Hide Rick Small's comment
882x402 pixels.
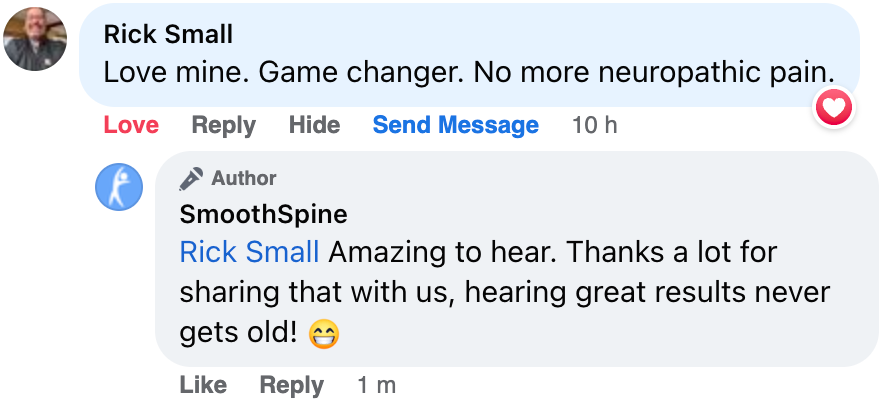[x=314, y=125]
